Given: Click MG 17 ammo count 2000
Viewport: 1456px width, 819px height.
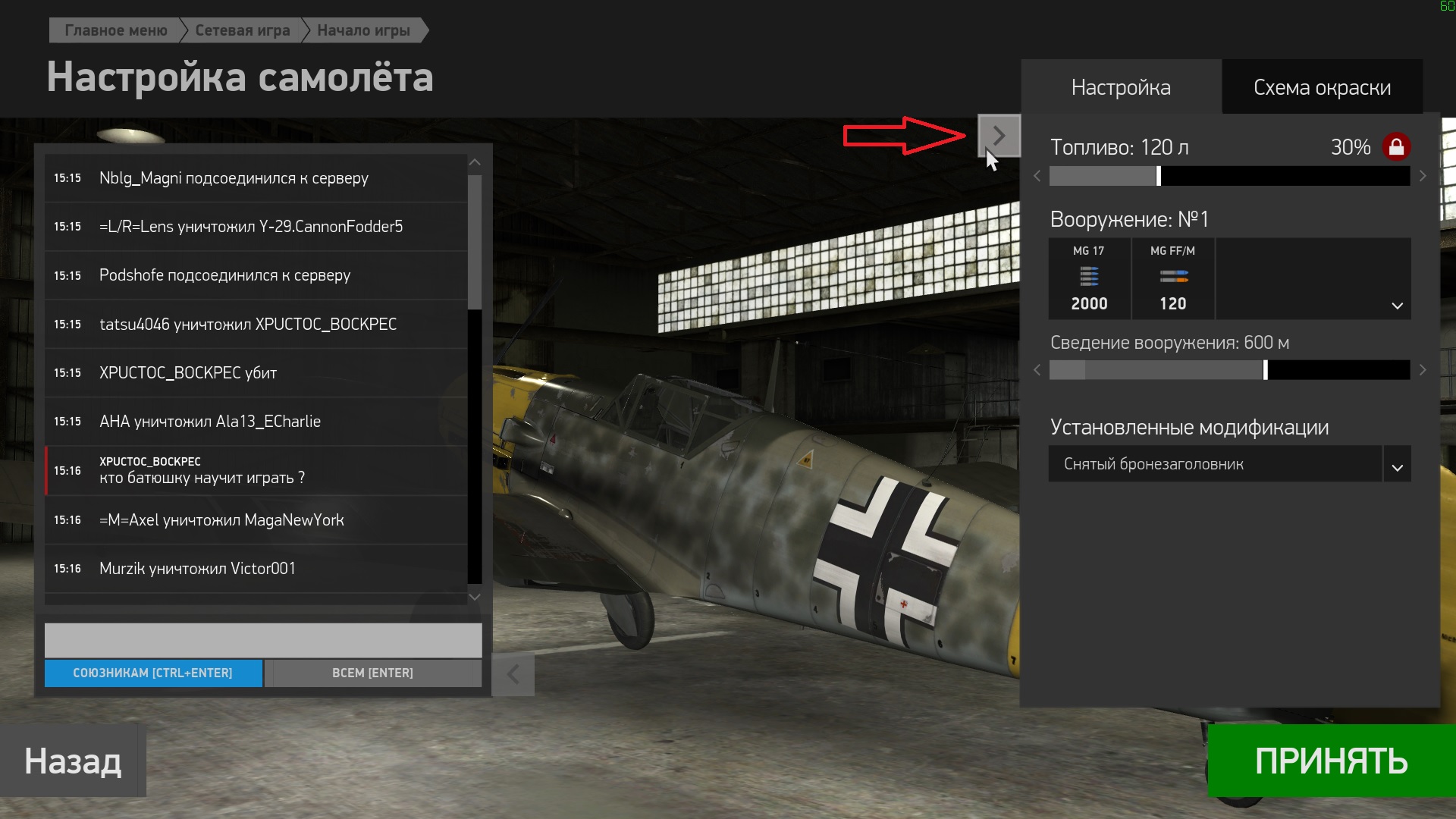Looking at the screenshot, I should 1089,303.
